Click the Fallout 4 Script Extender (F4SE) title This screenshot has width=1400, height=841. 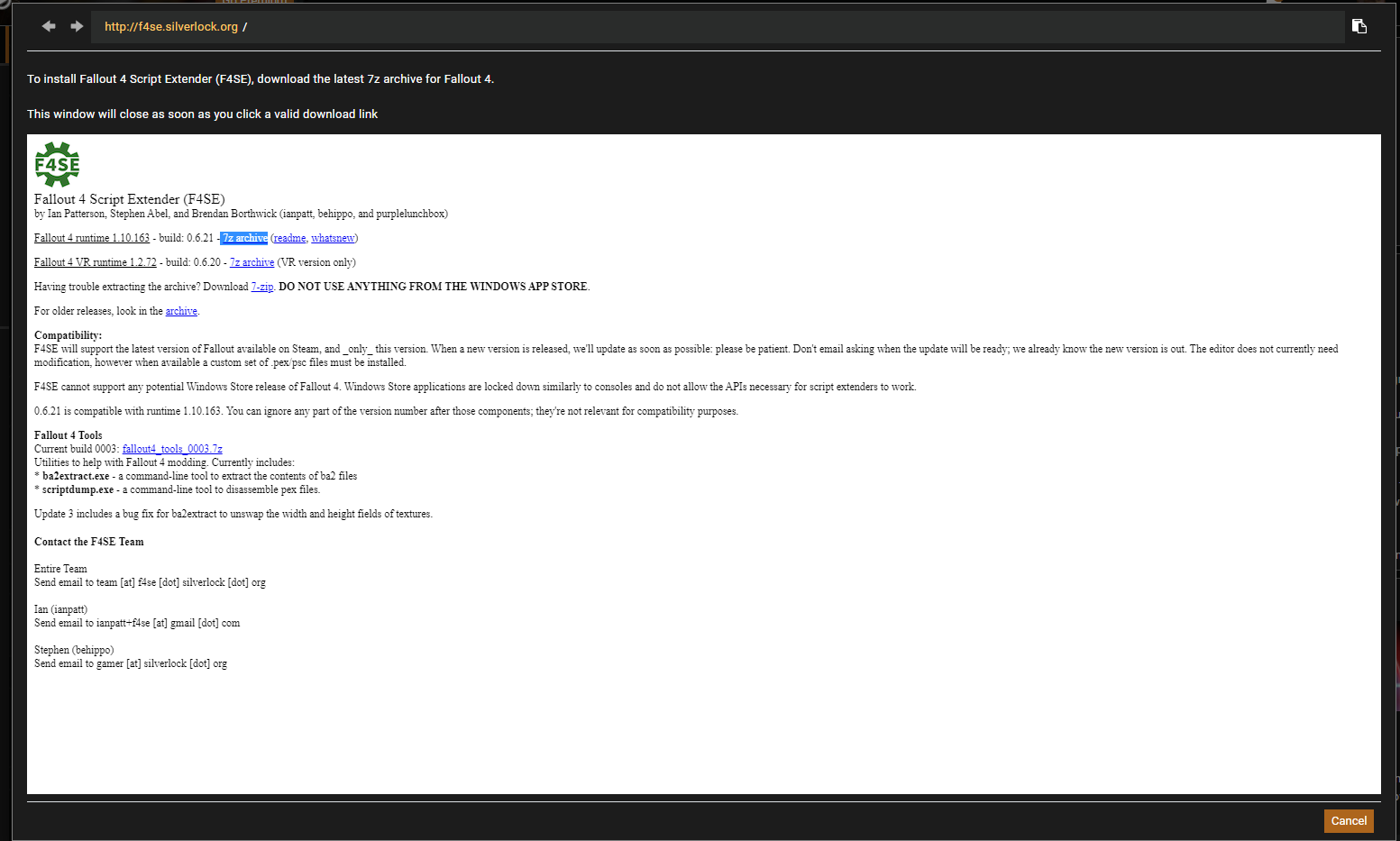[130, 199]
